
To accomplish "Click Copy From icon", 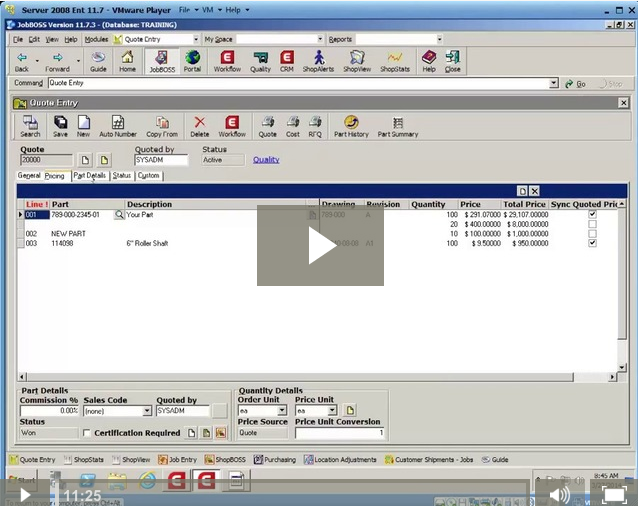I will (x=162, y=126).
